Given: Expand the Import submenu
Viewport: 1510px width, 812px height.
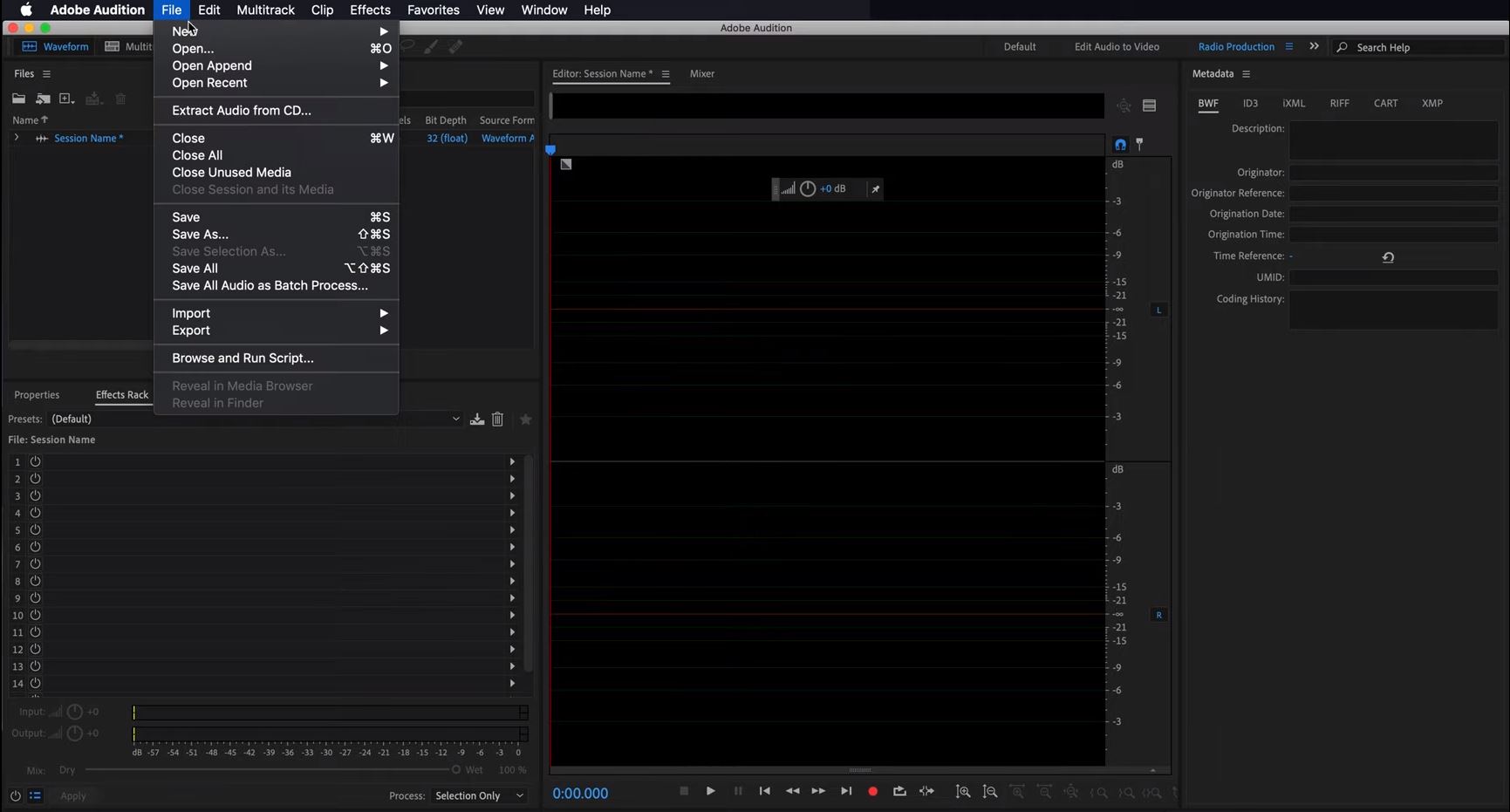Looking at the screenshot, I should [x=277, y=313].
